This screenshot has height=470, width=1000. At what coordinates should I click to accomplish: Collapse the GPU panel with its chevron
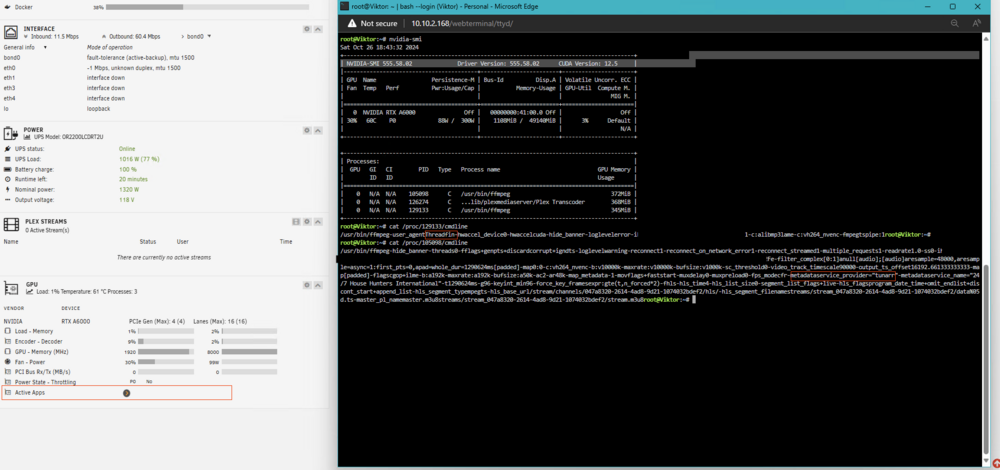click(x=318, y=284)
